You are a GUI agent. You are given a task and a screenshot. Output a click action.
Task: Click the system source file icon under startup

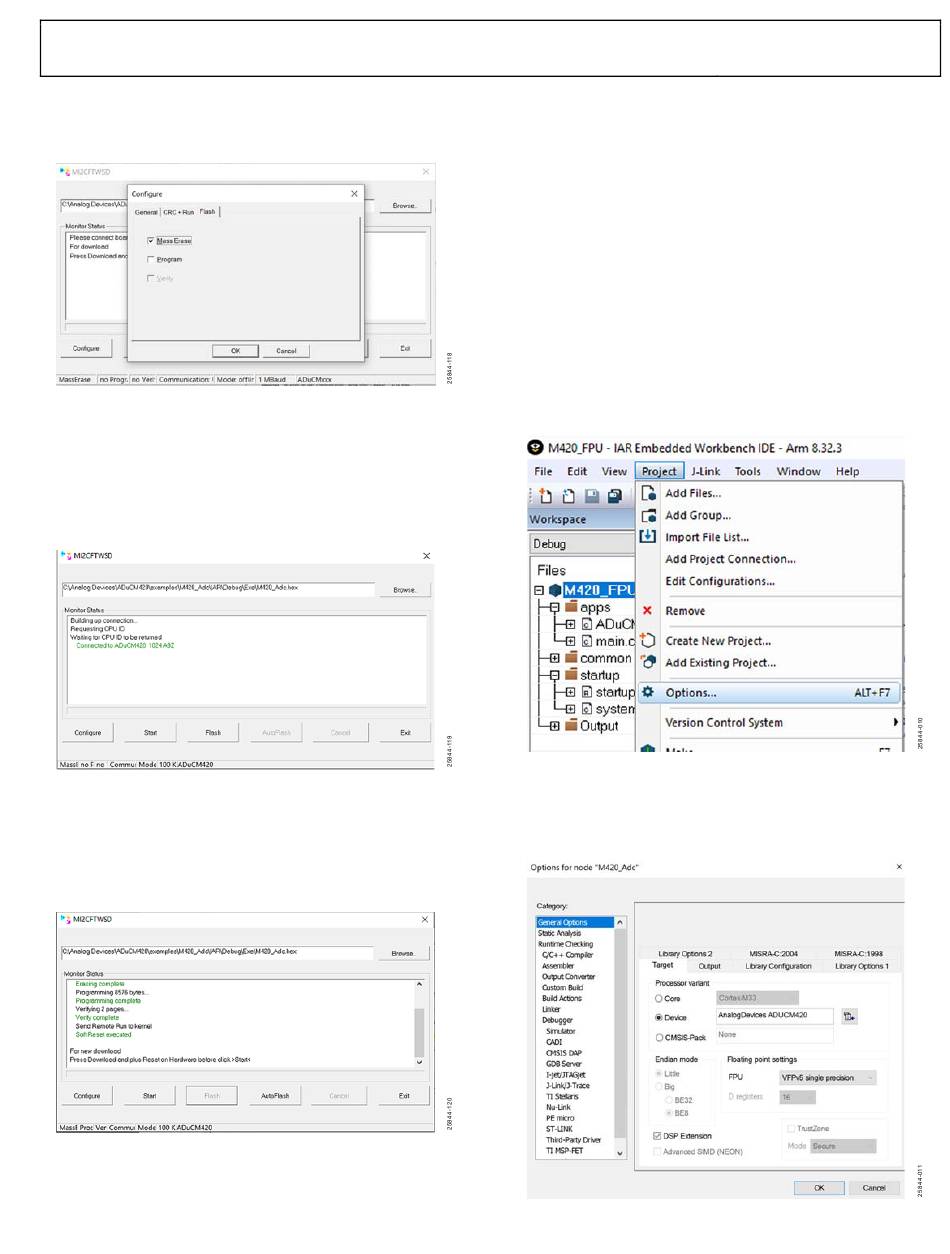coord(587,709)
